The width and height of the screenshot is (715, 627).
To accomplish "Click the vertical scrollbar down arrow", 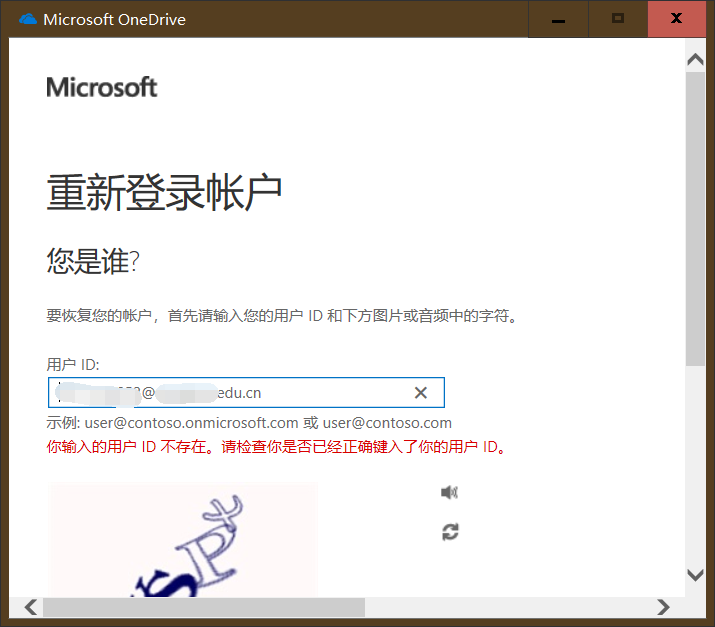I will [x=695, y=575].
